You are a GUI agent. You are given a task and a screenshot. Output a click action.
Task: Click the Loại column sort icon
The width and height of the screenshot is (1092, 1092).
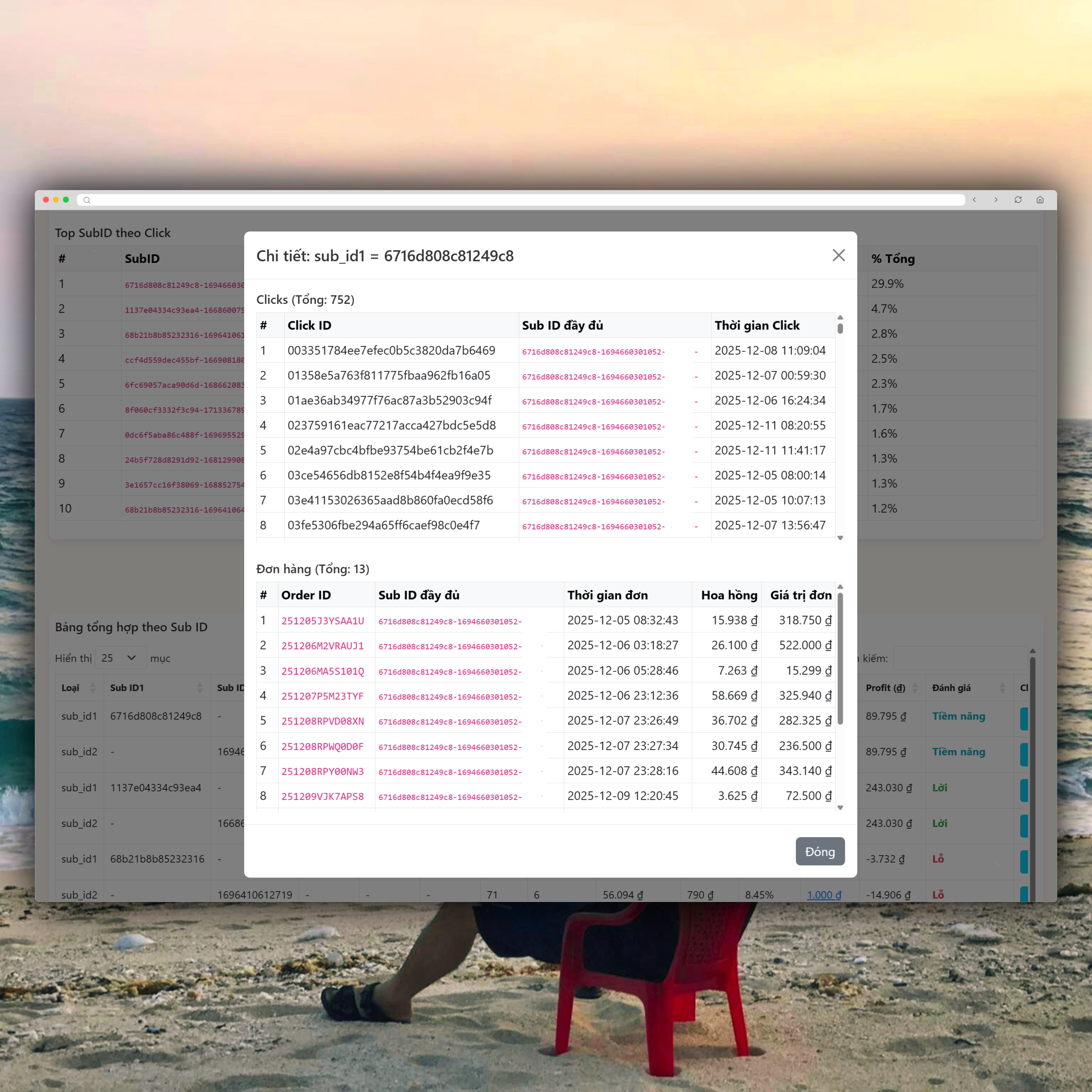coord(93,688)
